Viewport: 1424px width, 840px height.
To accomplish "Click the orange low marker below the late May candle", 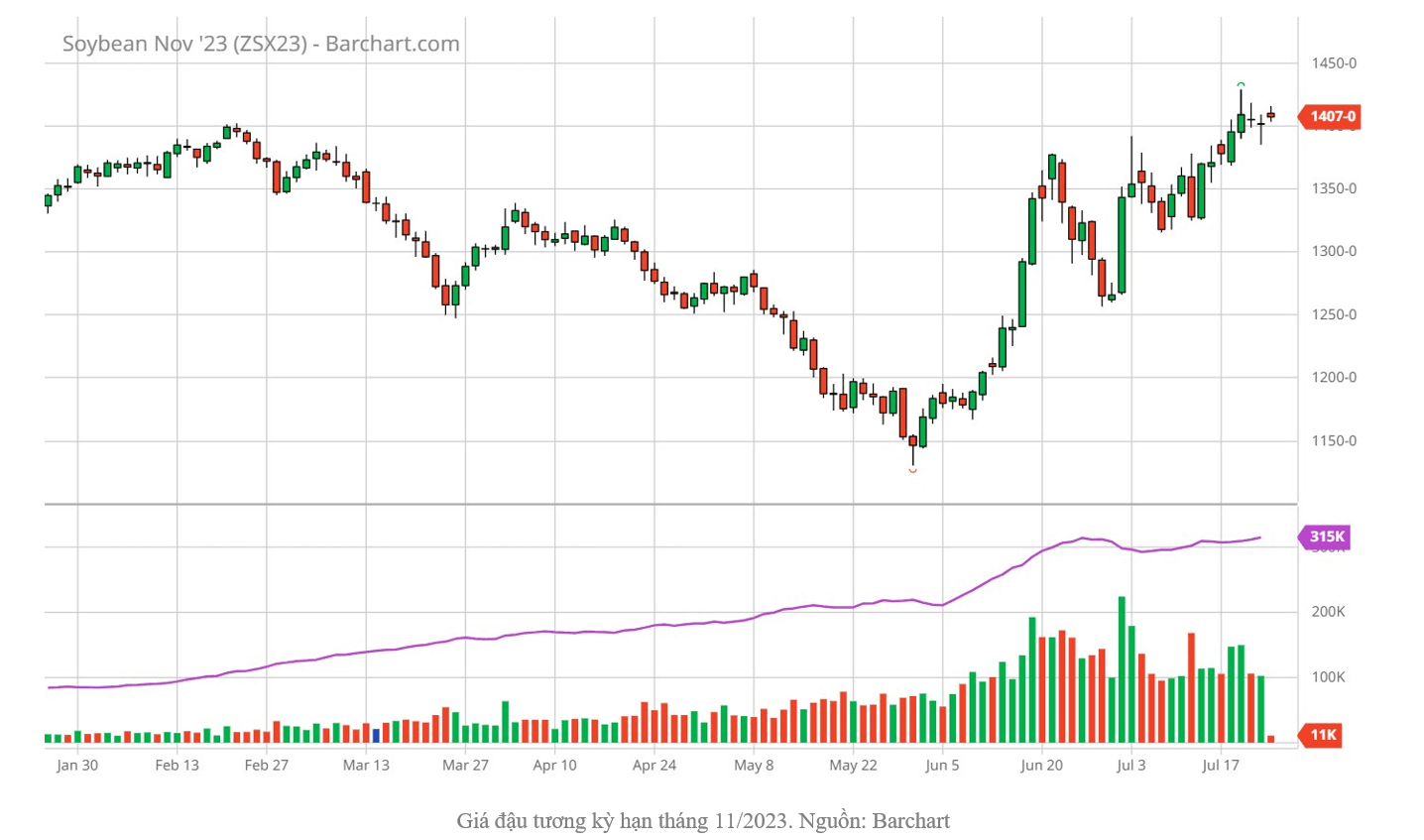I will [912, 470].
